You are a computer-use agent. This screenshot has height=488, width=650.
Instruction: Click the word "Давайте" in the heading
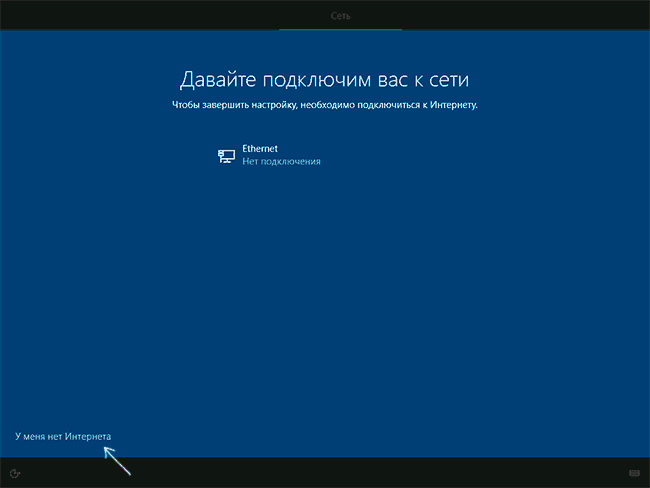[214, 79]
